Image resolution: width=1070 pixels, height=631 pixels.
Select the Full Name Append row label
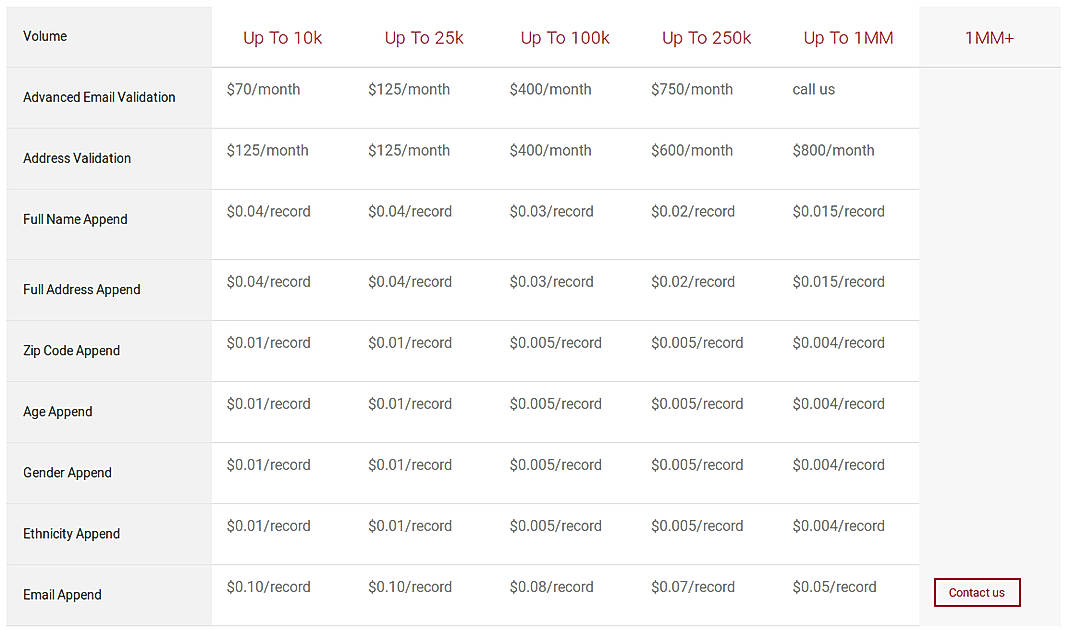pyautogui.click(x=75, y=219)
